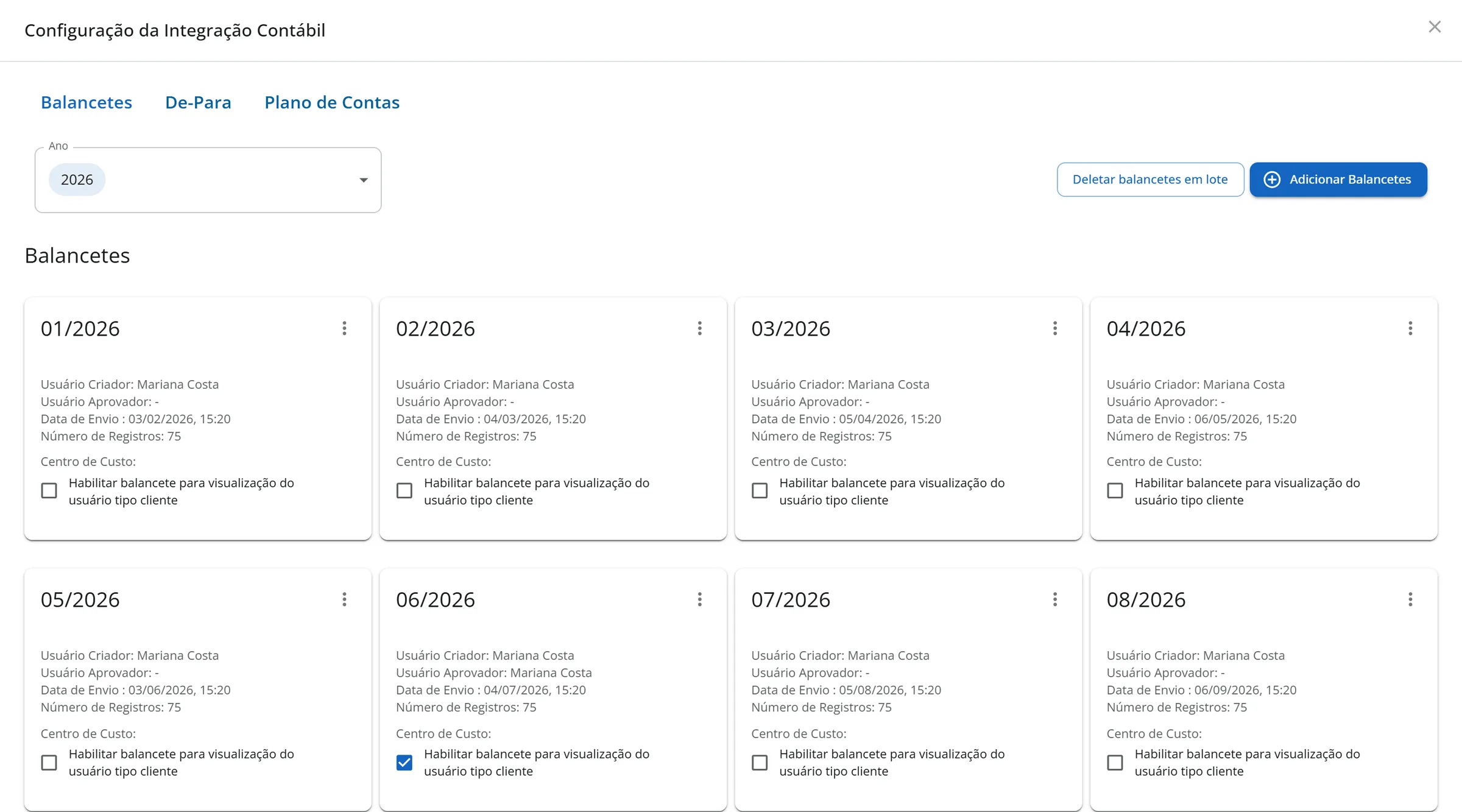Switch to the De-Para tab
1462x812 pixels.
click(x=198, y=102)
